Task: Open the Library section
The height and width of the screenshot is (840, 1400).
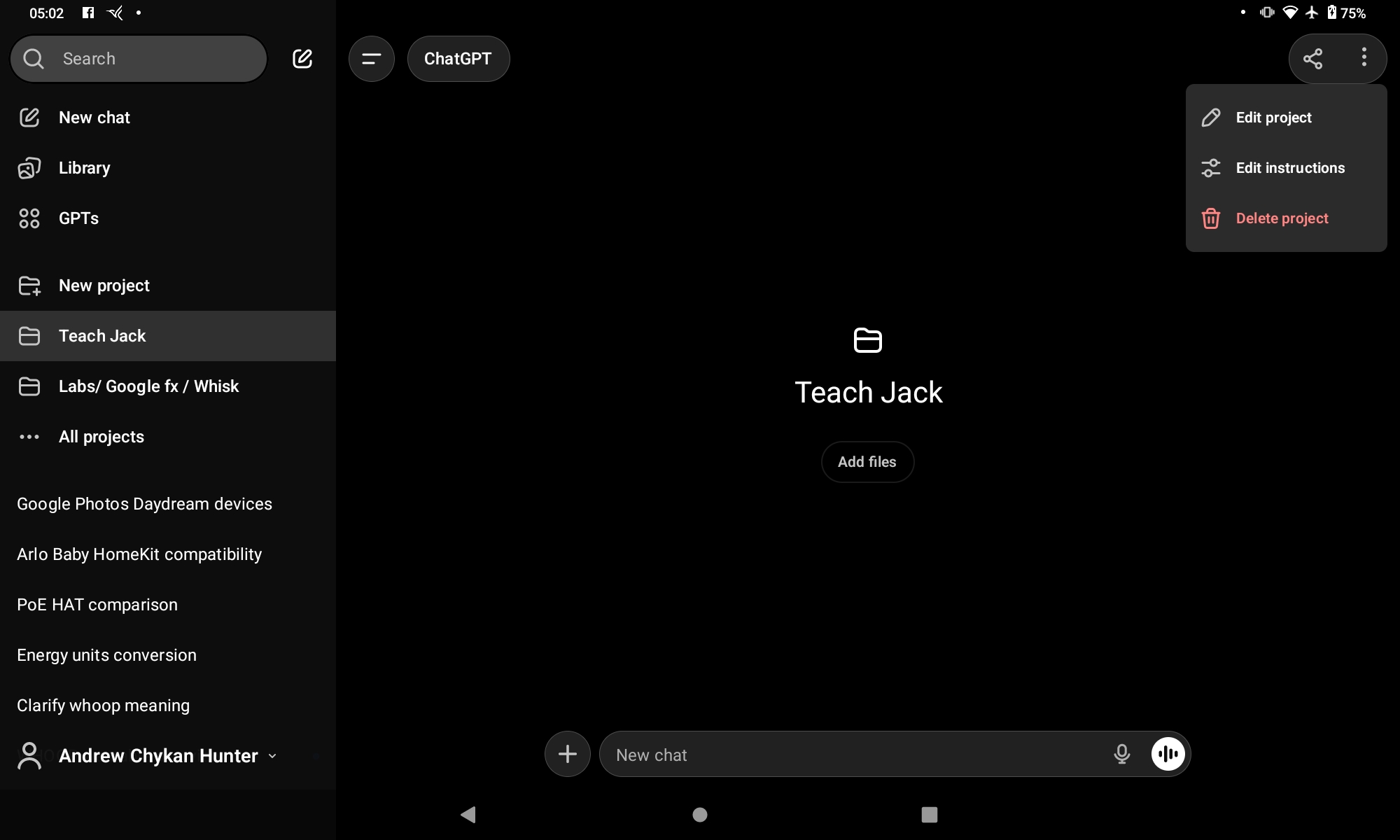Action: coord(84,168)
